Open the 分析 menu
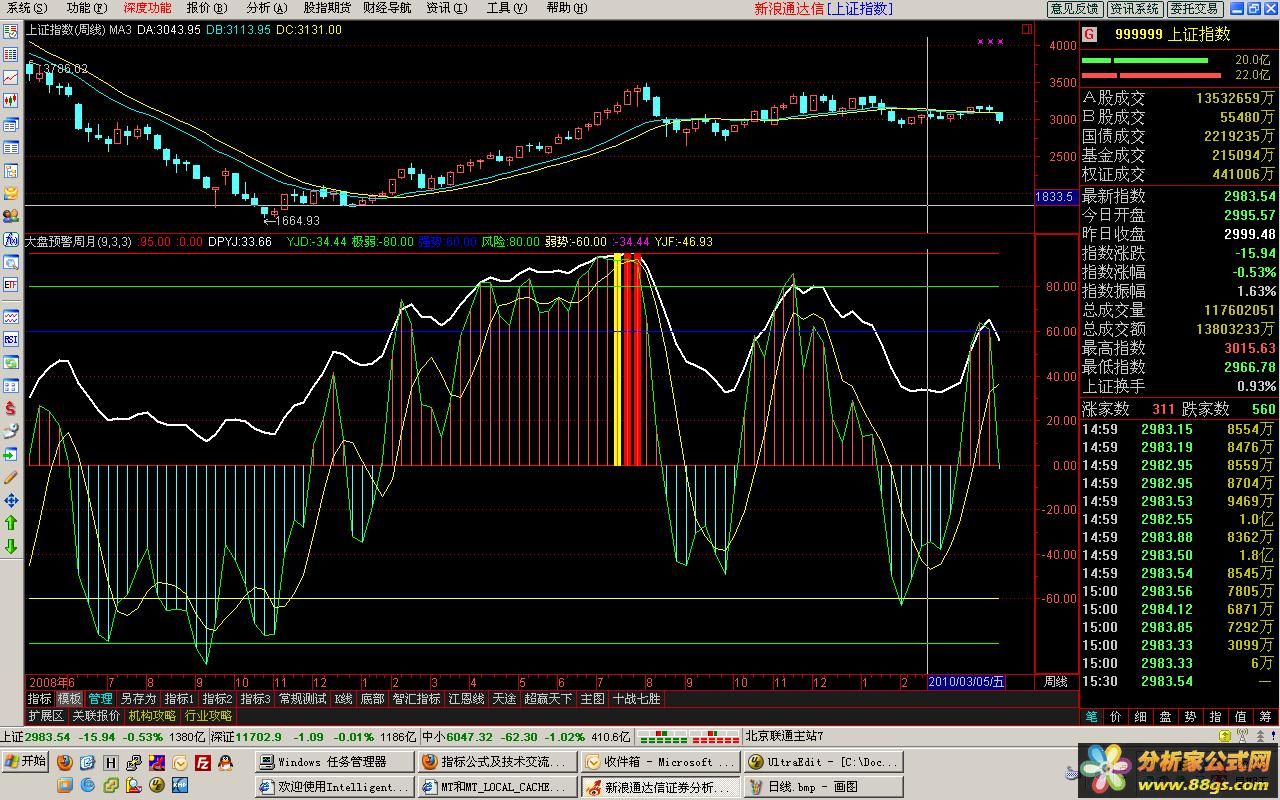This screenshot has height=800, width=1280. click(266, 8)
